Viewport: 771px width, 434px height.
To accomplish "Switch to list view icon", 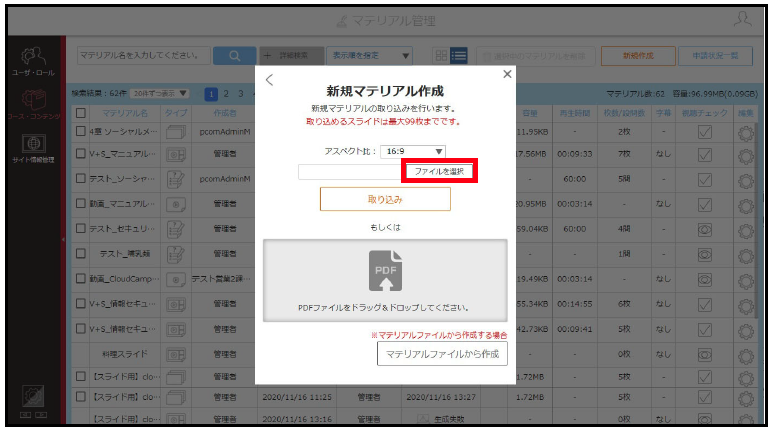I will coord(459,56).
